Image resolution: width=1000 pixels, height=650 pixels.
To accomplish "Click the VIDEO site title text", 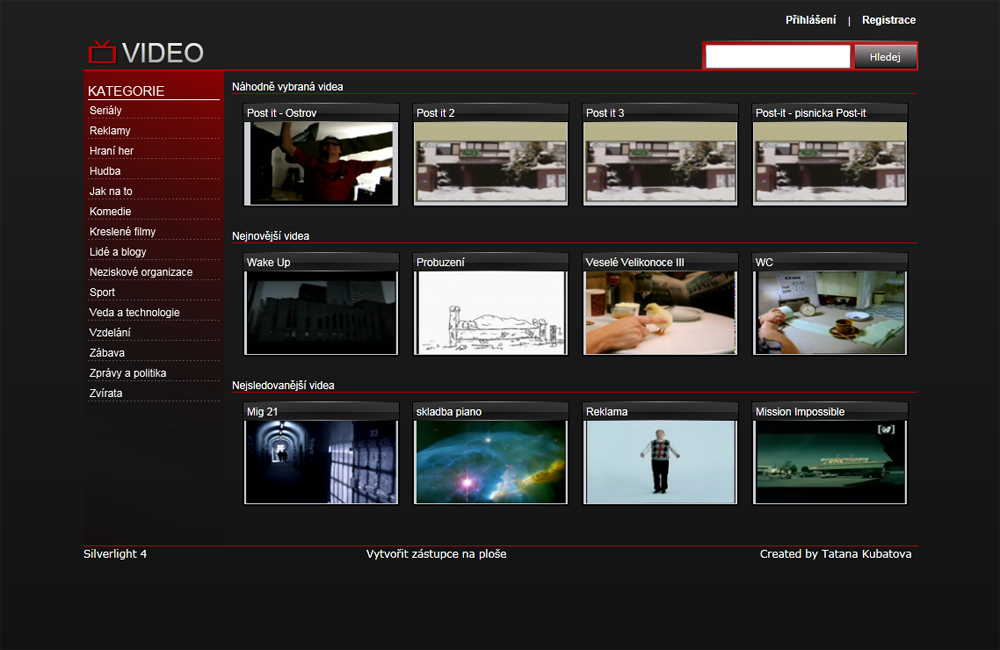I will coord(163,53).
